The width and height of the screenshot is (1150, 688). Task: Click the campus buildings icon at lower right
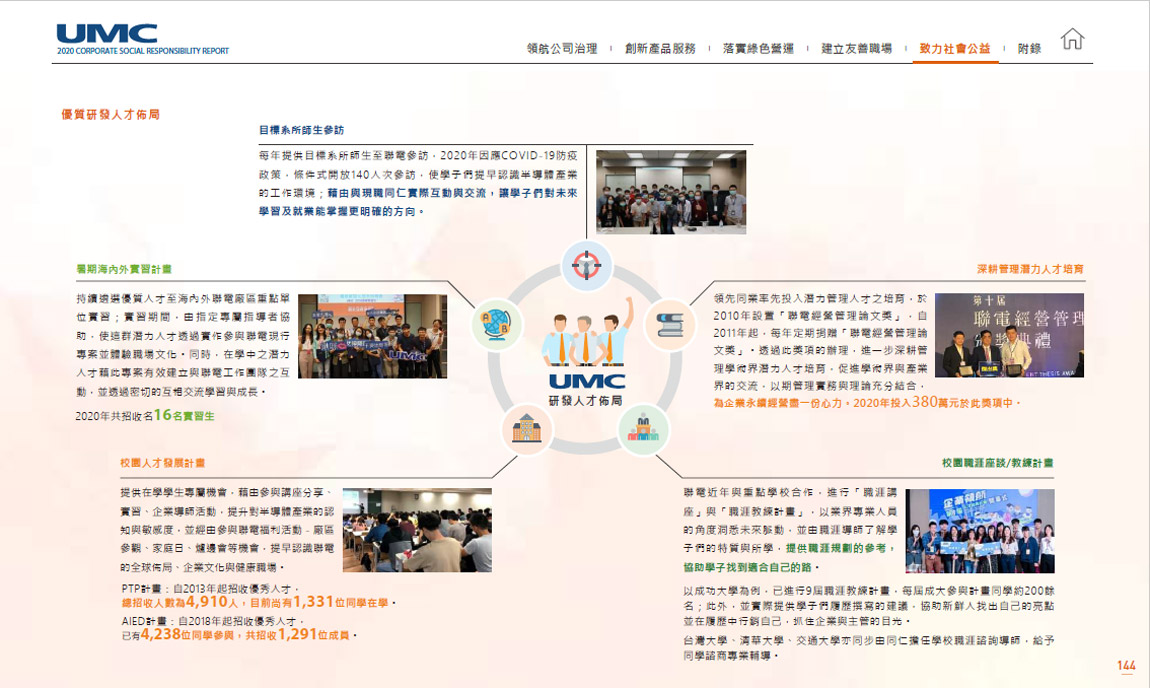pyautogui.click(x=644, y=430)
